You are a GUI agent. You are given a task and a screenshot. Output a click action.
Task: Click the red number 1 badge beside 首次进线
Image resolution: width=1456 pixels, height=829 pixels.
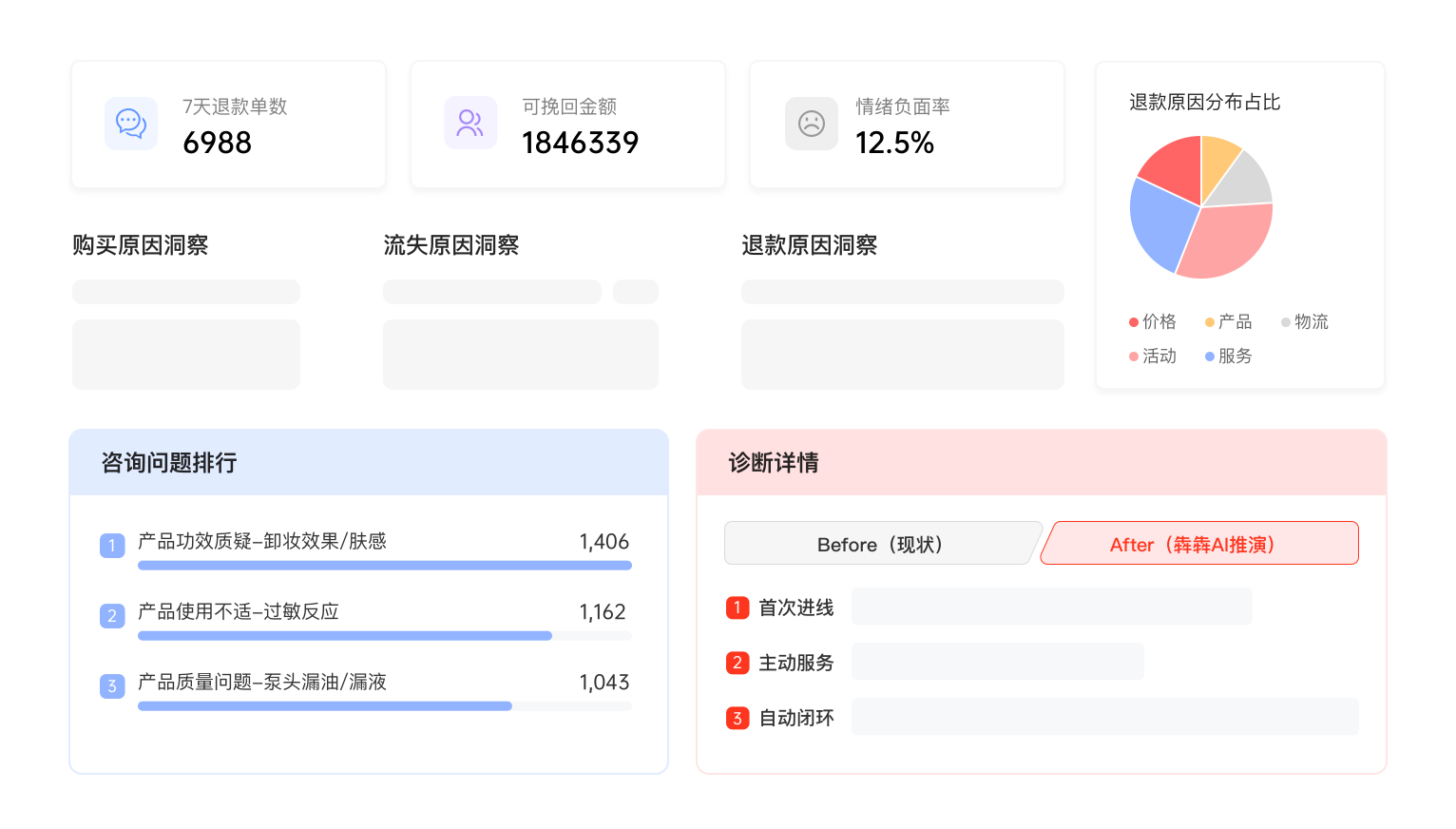(x=738, y=607)
